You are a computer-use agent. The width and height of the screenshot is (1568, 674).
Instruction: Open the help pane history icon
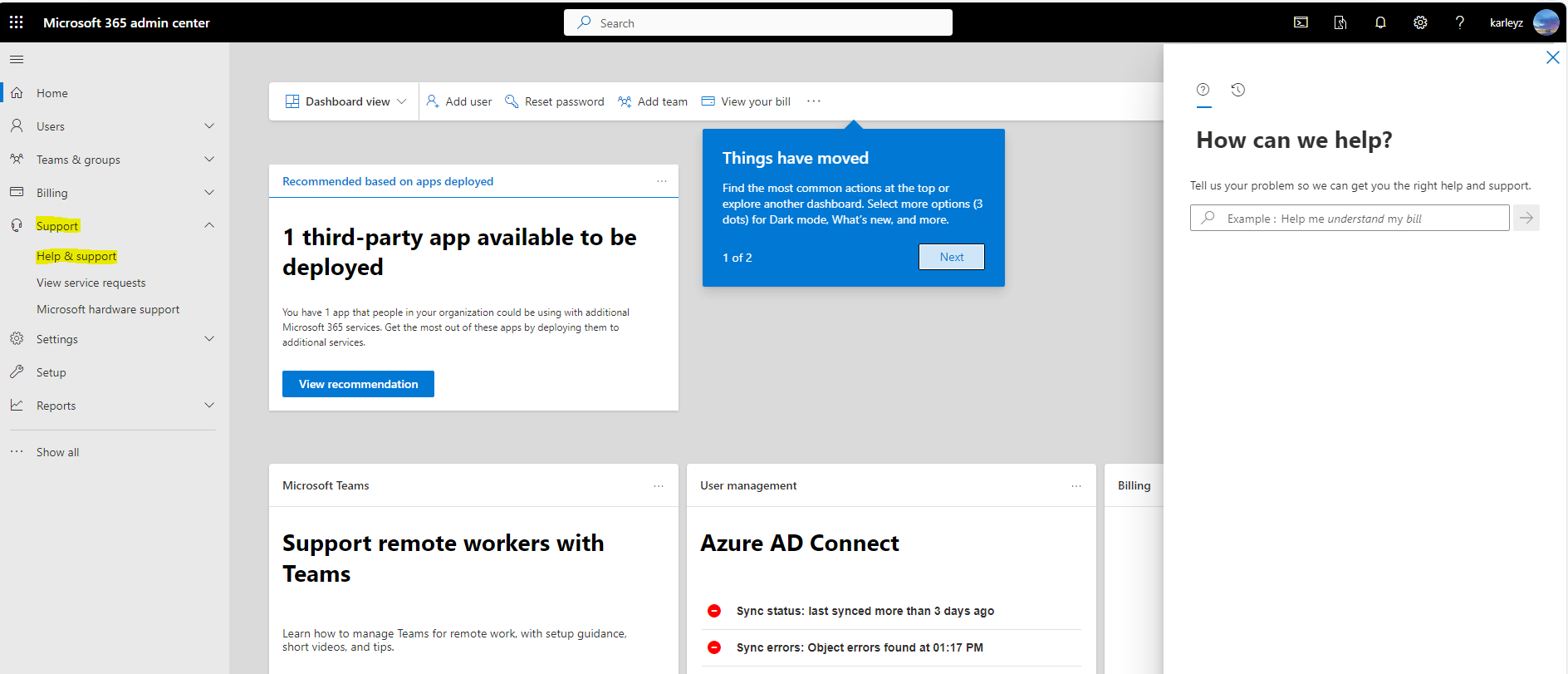click(x=1238, y=90)
